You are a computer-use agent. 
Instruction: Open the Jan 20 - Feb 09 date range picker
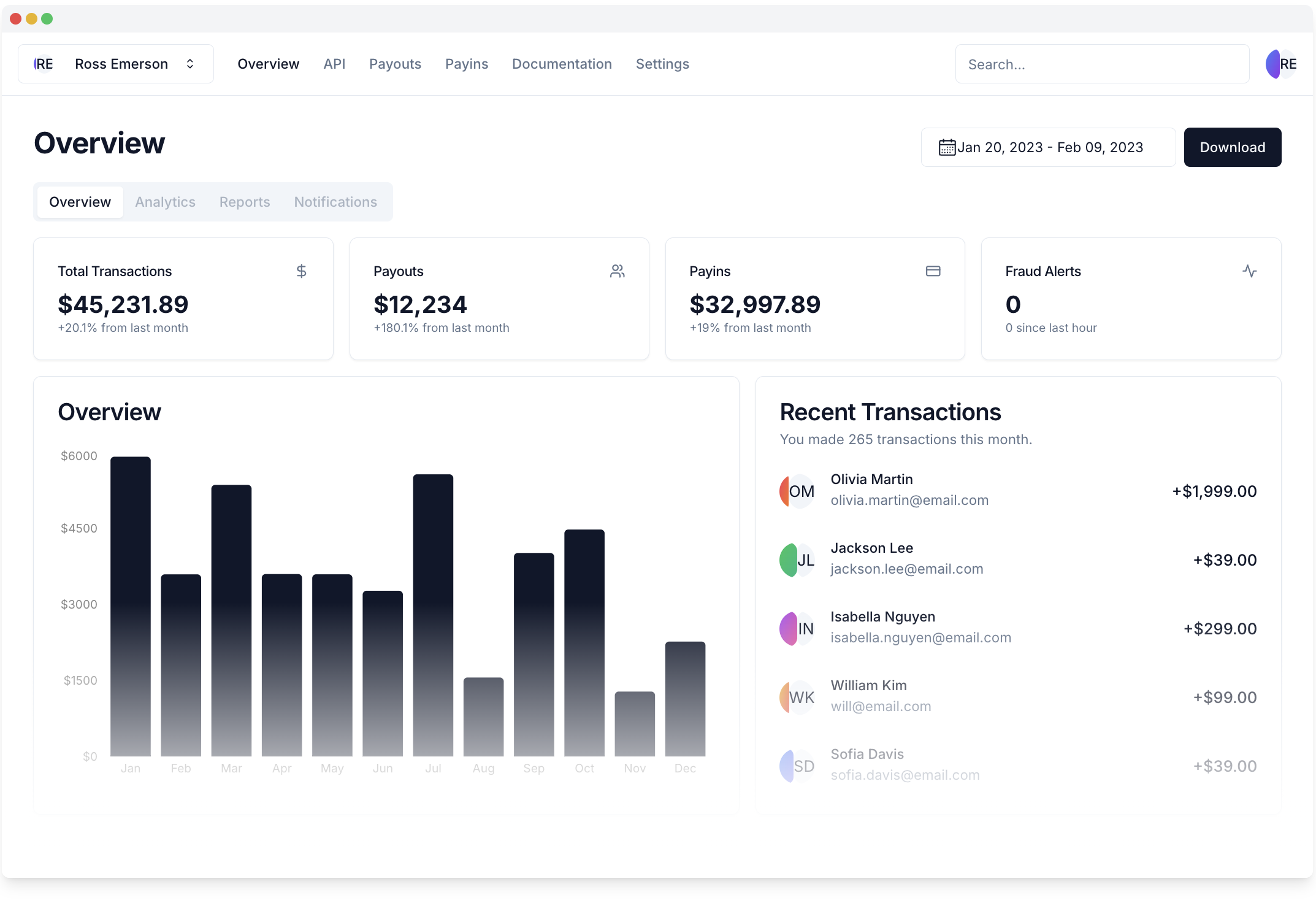pyautogui.click(x=1049, y=147)
